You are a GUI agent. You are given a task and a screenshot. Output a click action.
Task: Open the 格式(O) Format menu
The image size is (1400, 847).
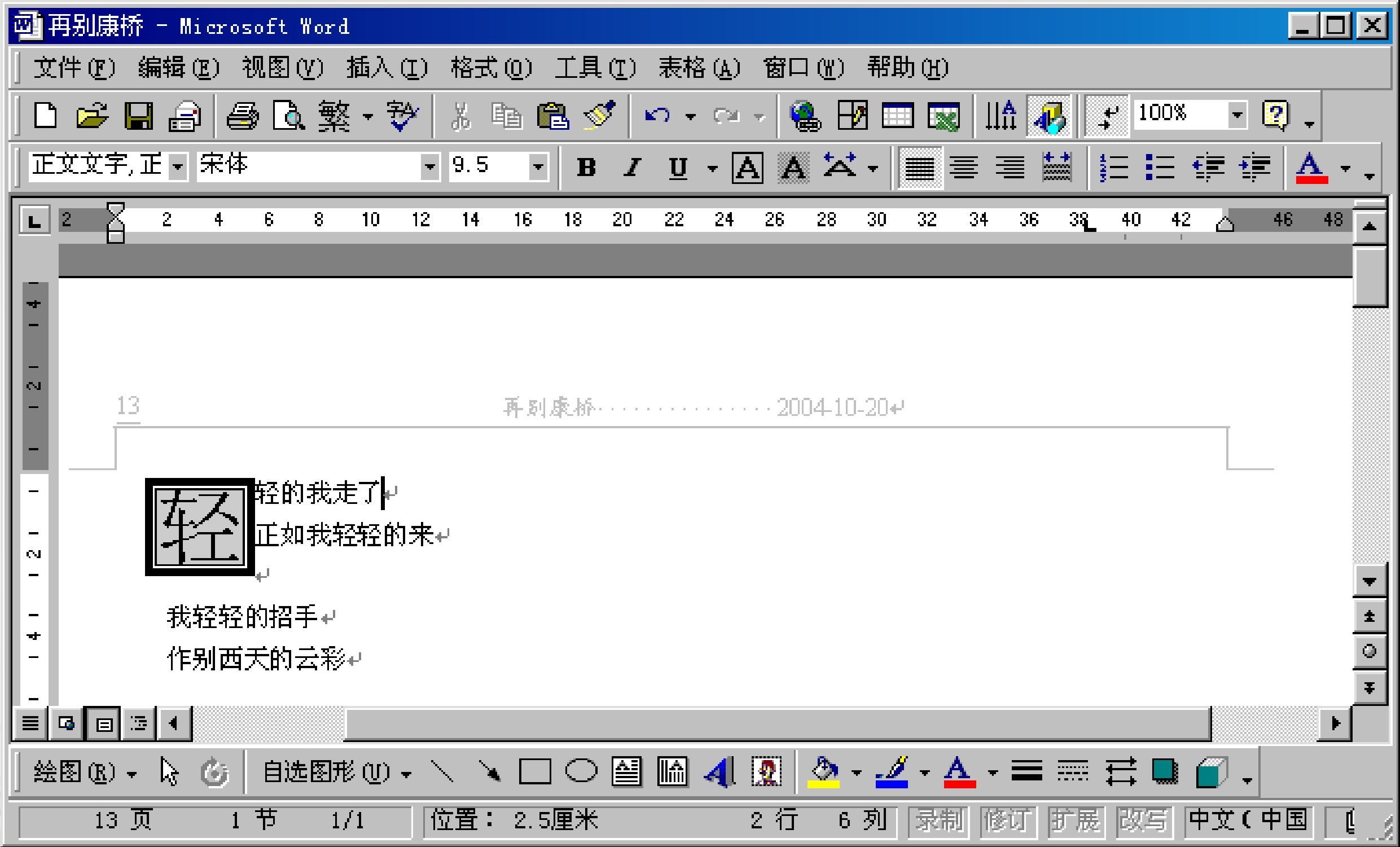pos(491,68)
